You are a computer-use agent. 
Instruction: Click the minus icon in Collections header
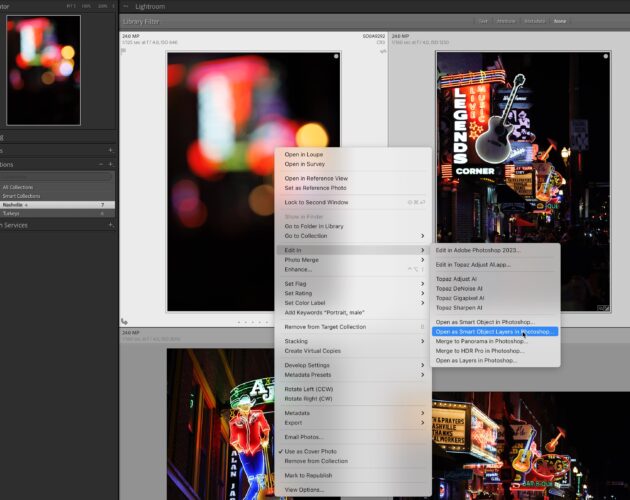coord(101,164)
